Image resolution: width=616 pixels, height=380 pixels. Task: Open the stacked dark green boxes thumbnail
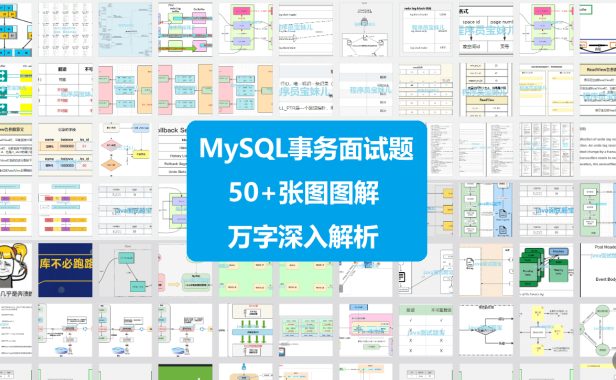pyautogui.click(x=546, y=270)
